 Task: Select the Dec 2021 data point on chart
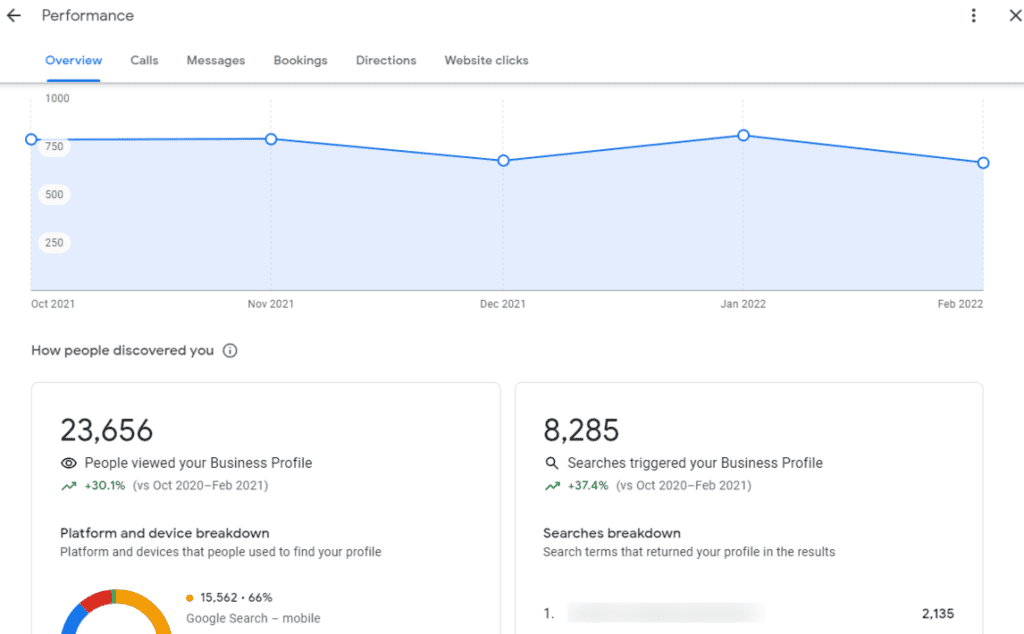pyautogui.click(x=503, y=161)
